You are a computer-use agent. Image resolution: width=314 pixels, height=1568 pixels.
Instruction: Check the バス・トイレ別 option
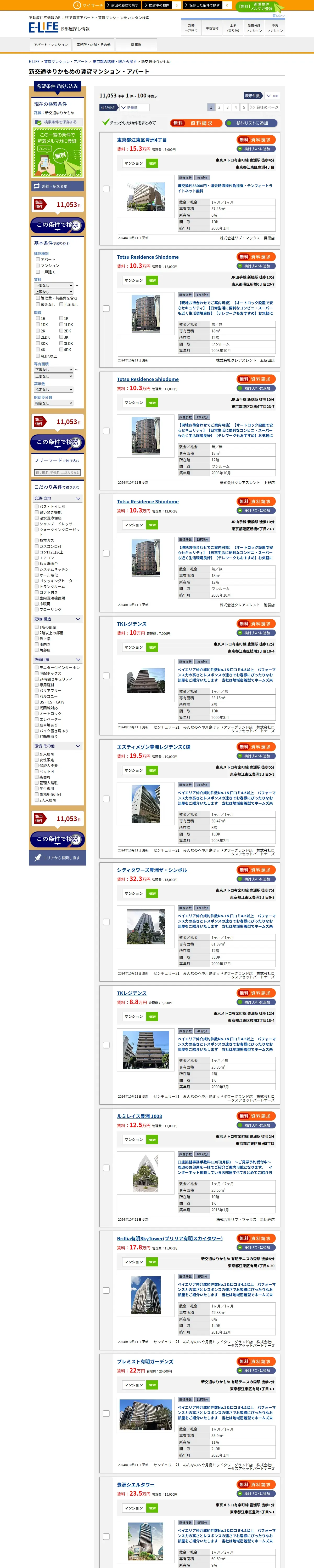click(x=37, y=506)
